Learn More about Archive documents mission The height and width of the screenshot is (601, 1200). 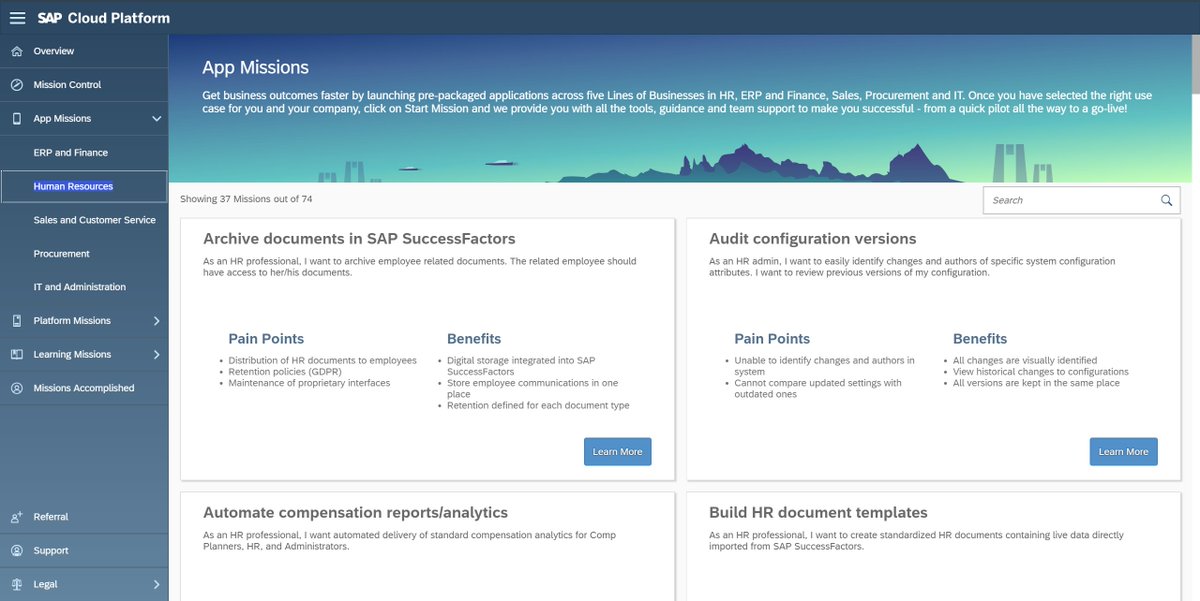pos(617,452)
